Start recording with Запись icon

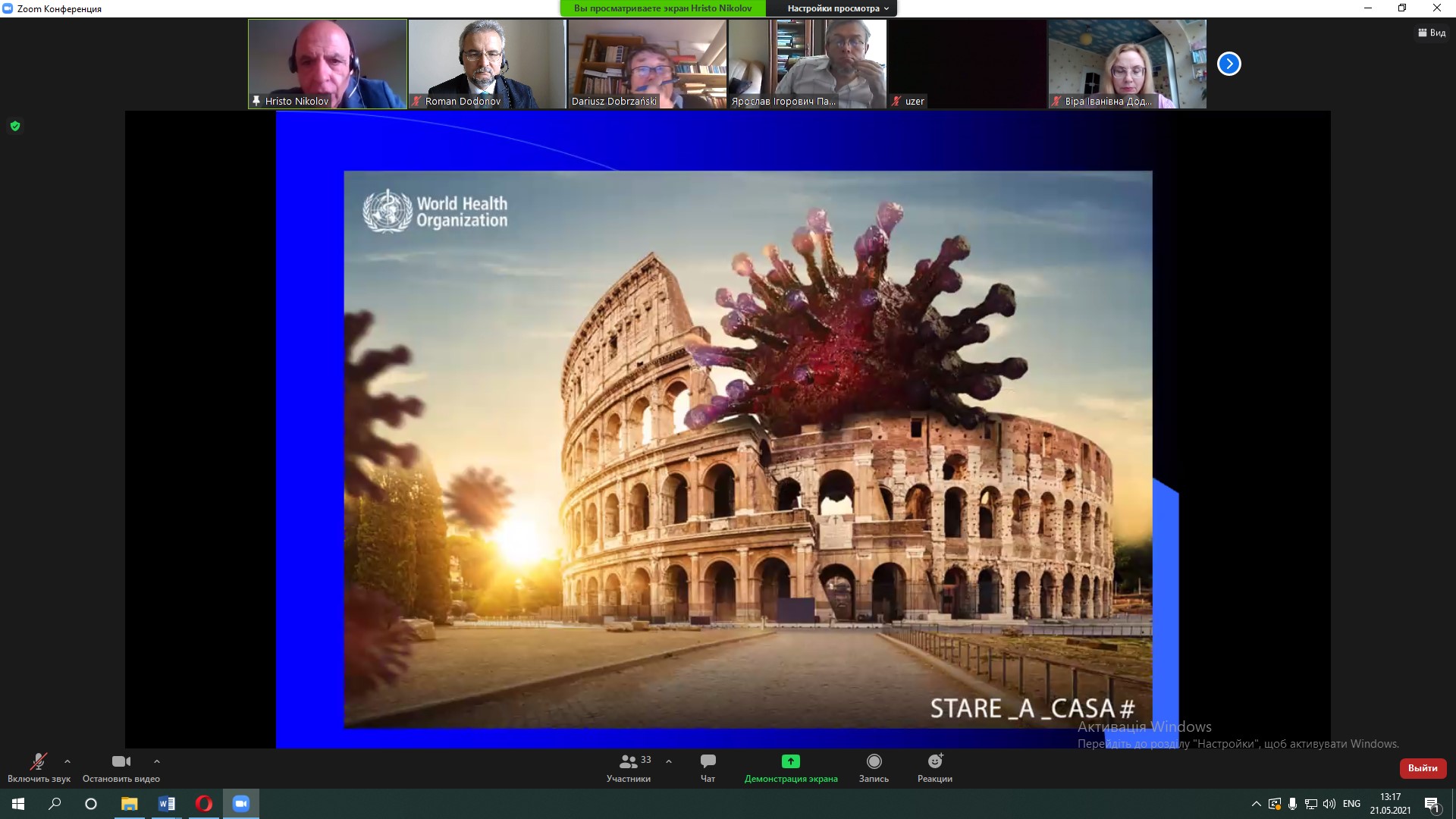[x=874, y=761]
